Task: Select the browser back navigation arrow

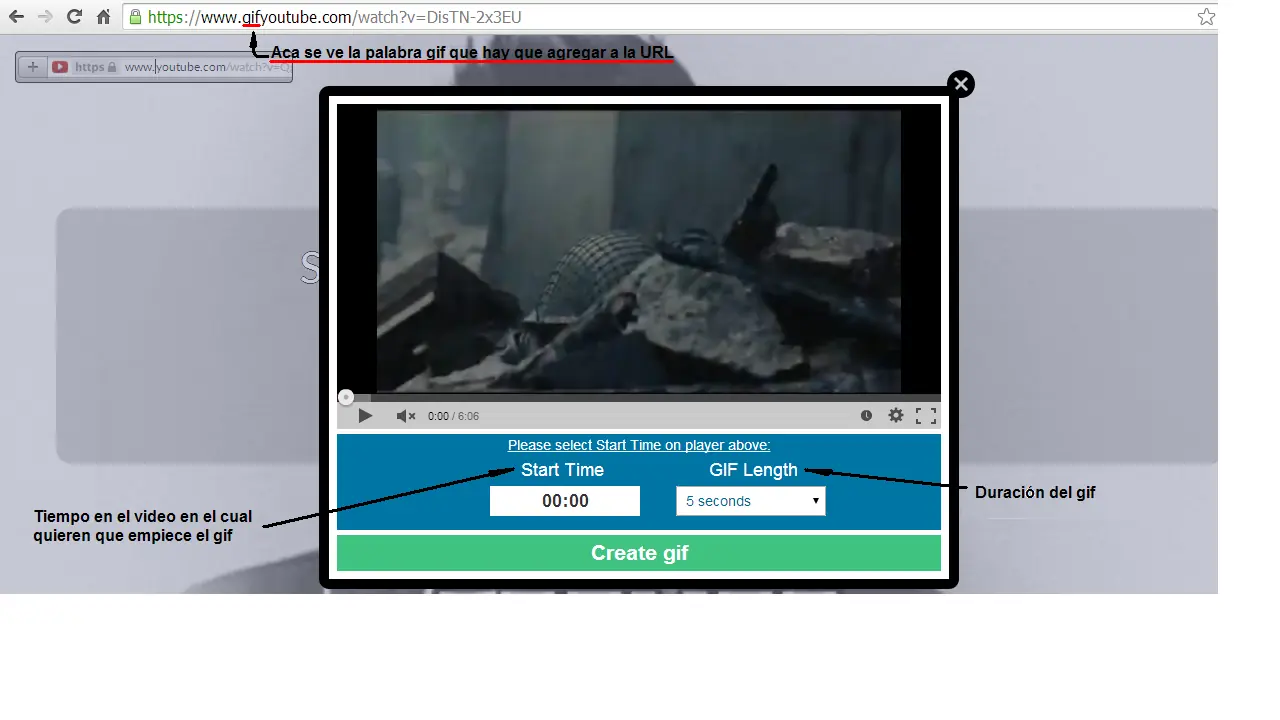Action: (x=15, y=16)
